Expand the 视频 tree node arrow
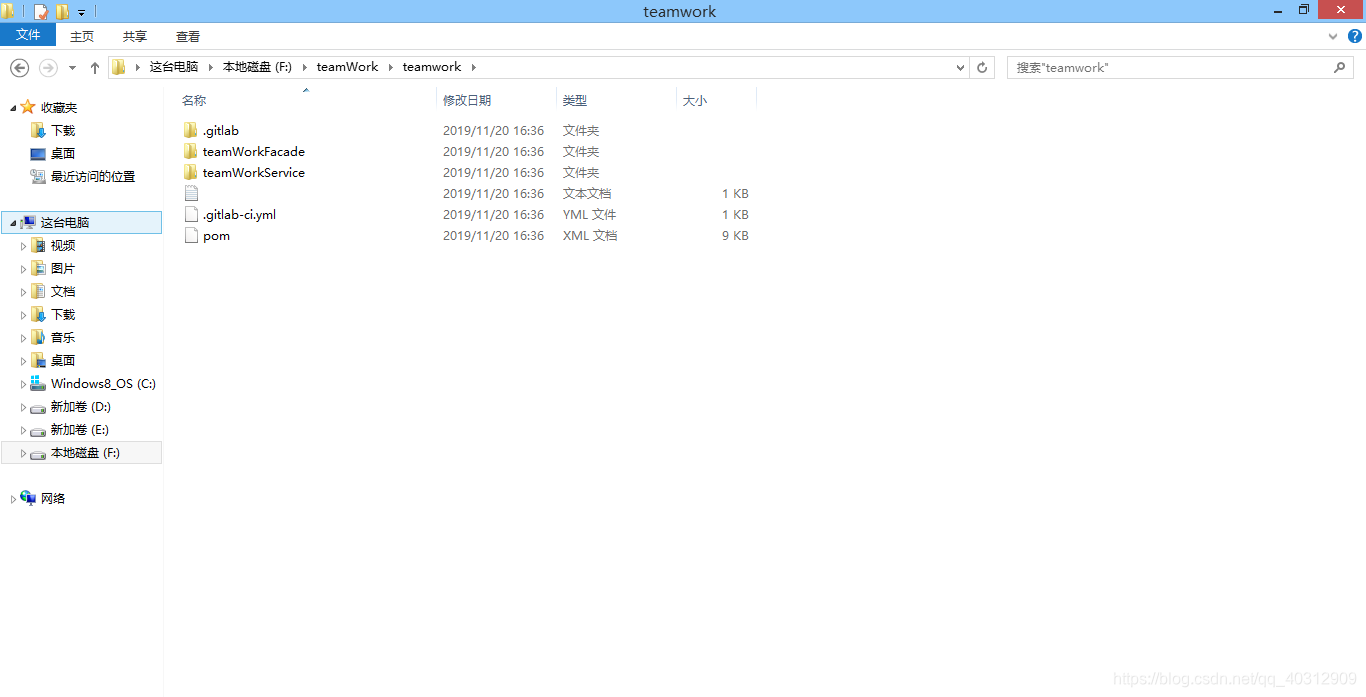 pos(24,246)
